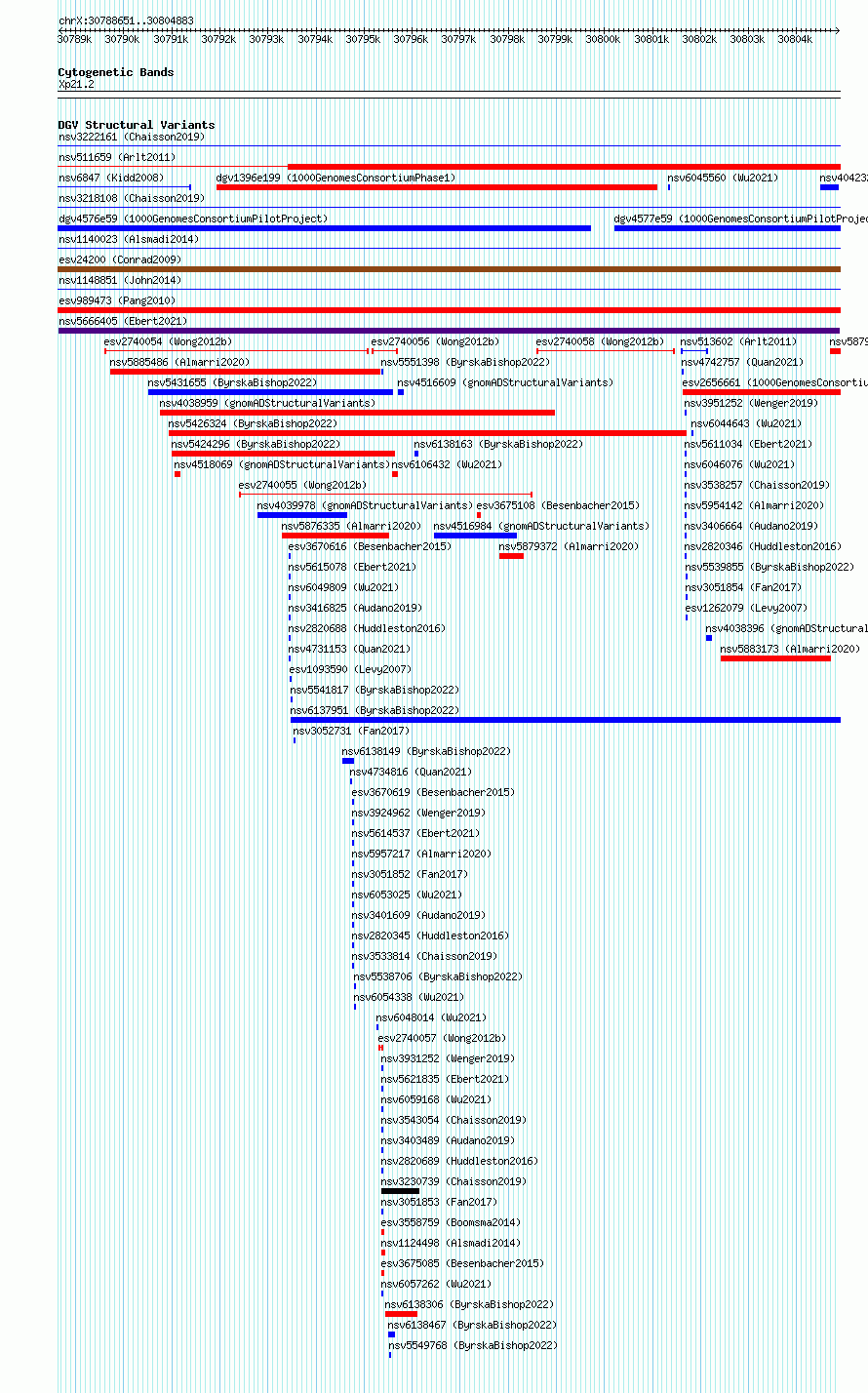Click nsv5549768 (ByrskaBishop2022) label
The height and width of the screenshot is (1393, 868).
[x=473, y=1346]
